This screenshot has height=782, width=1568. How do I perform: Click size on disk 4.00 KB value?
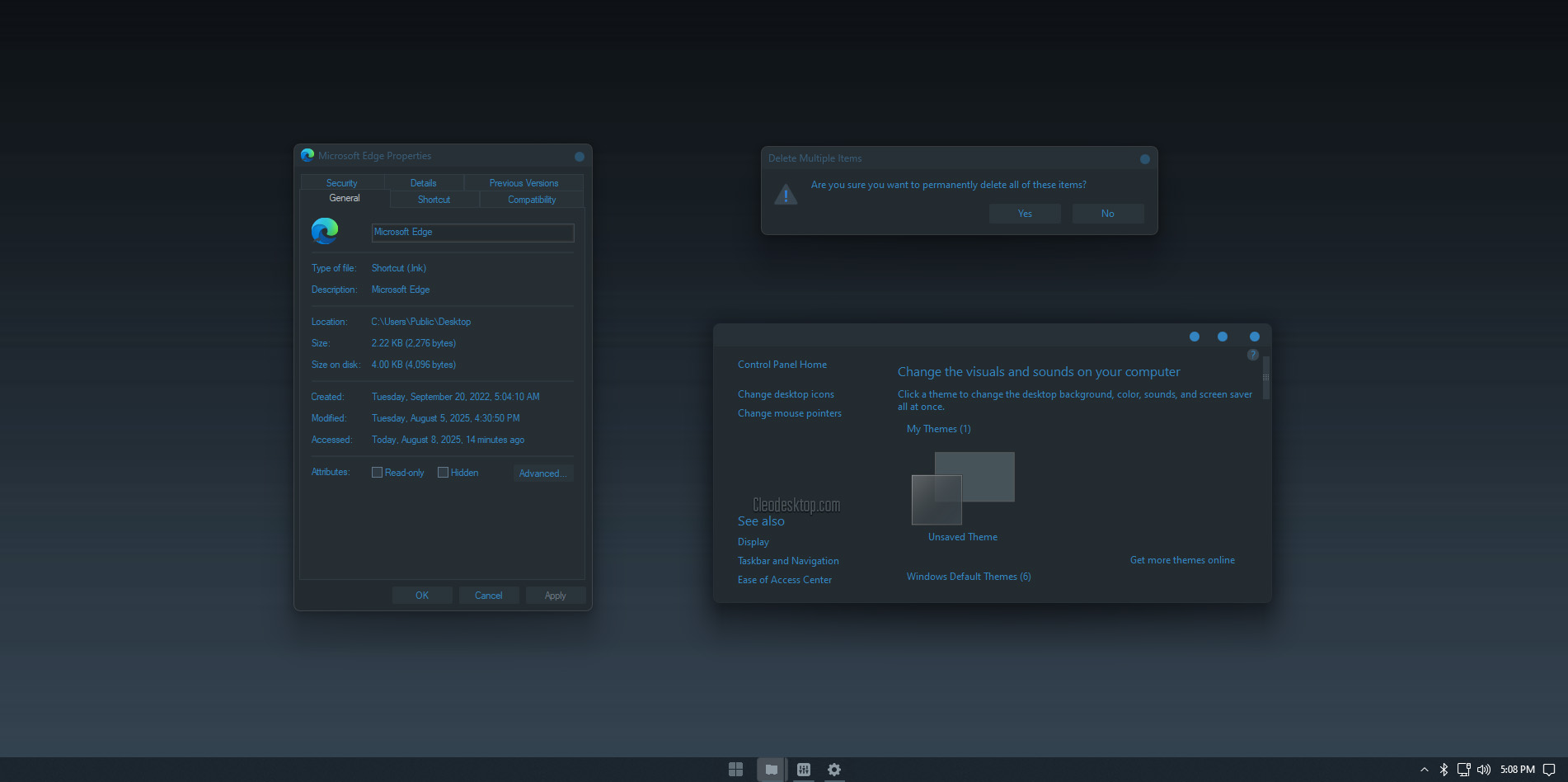[414, 365]
